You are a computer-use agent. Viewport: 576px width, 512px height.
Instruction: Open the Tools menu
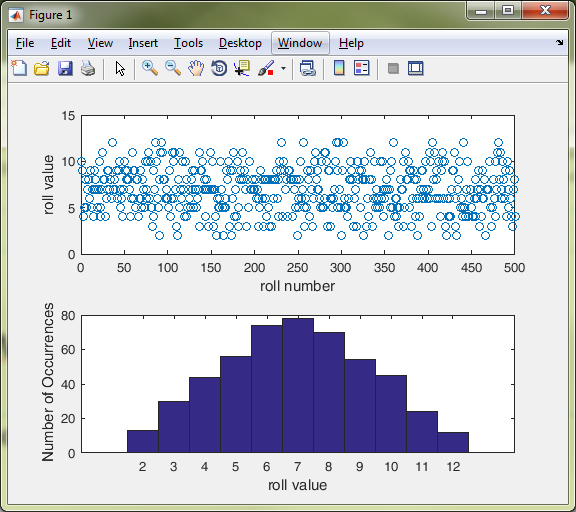click(x=188, y=43)
